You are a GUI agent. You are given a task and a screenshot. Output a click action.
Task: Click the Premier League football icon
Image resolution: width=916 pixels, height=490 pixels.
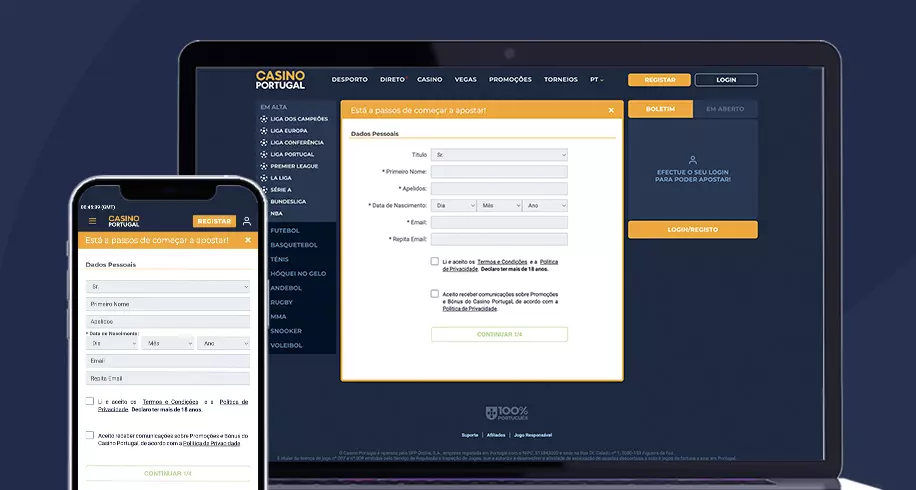tap(263, 166)
